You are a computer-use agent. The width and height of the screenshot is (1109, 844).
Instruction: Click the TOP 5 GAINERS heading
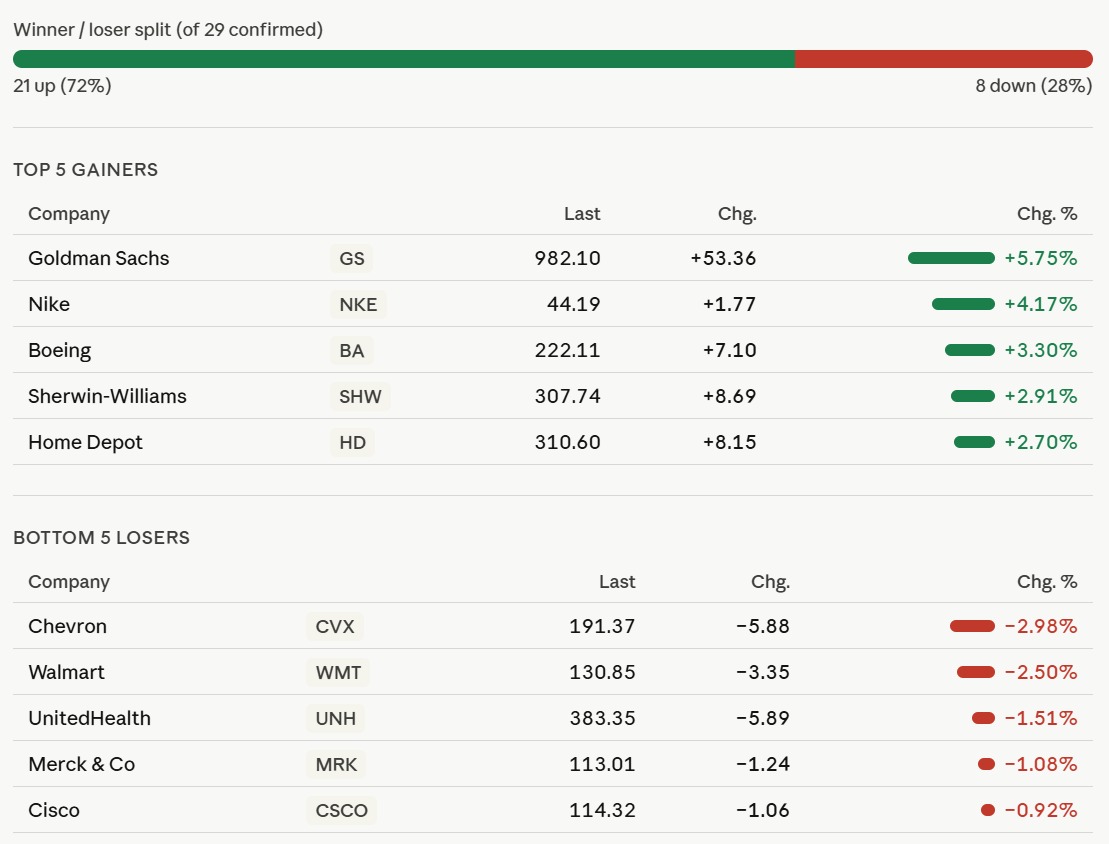(x=86, y=170)
